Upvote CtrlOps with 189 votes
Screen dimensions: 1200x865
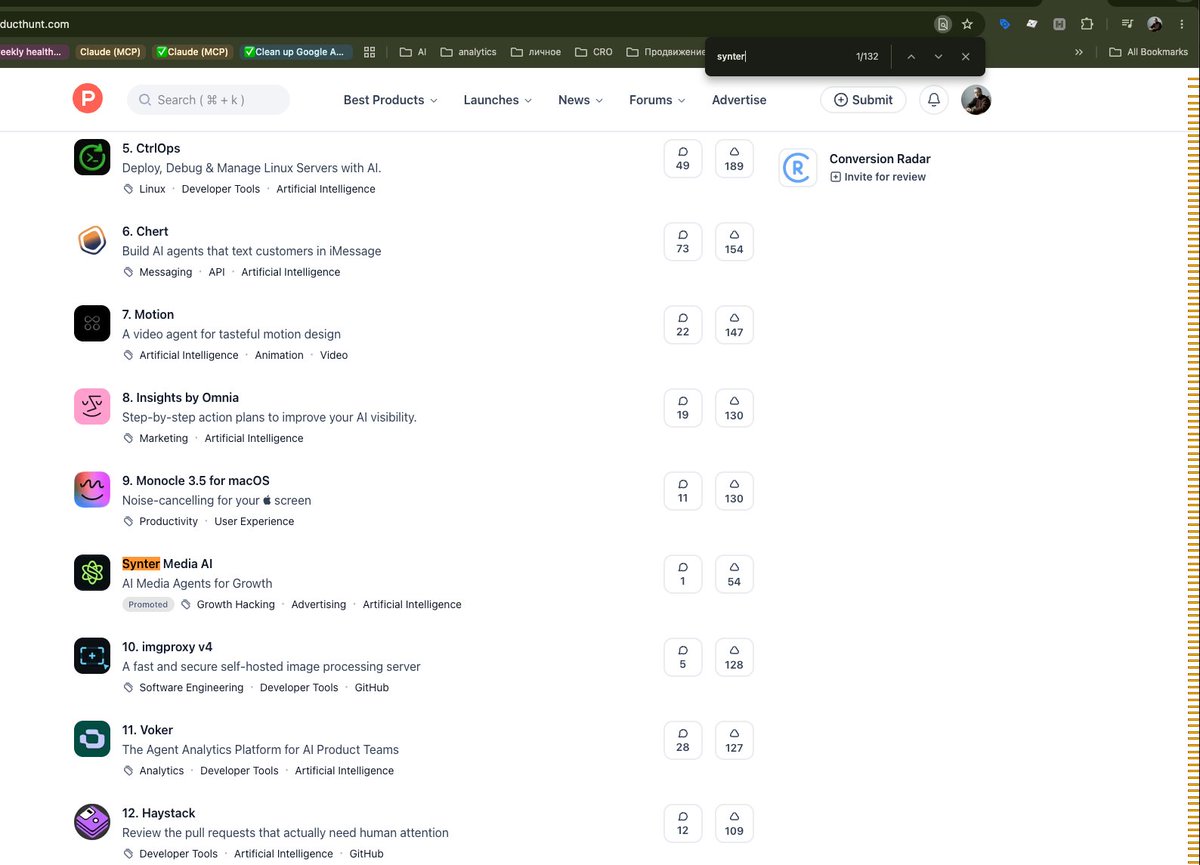[734, 159]
